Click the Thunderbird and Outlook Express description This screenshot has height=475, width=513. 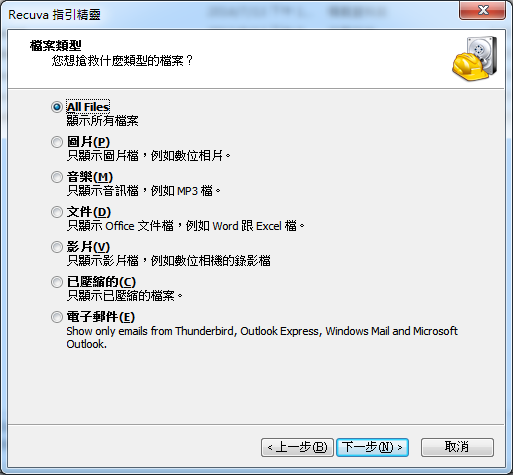pyautogui.click(x=262, y=337)
